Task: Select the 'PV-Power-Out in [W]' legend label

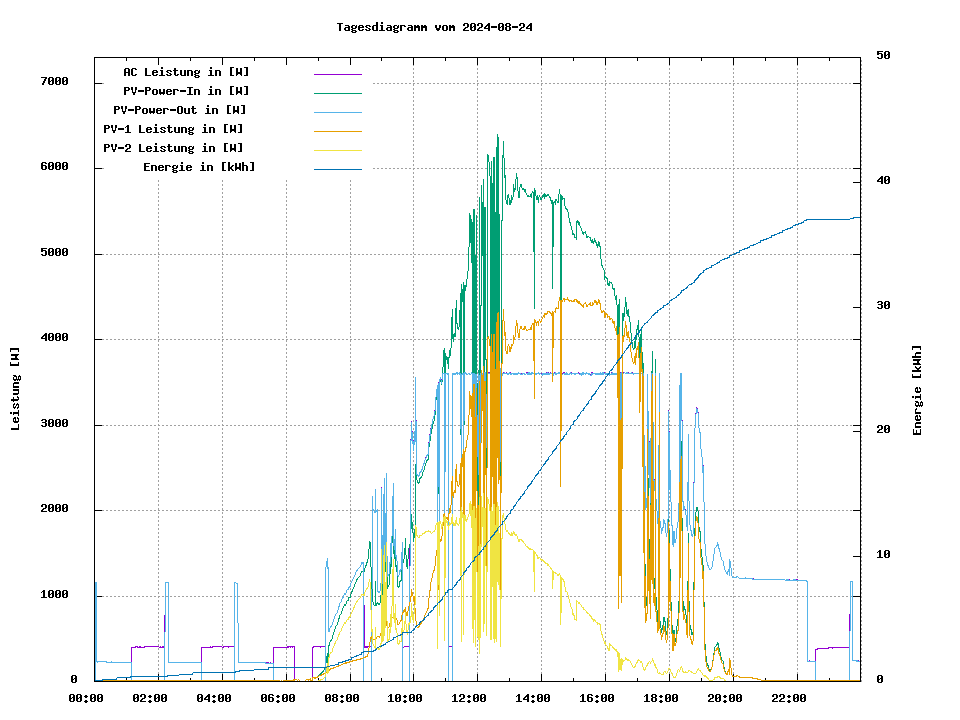Action: point(179,111)
